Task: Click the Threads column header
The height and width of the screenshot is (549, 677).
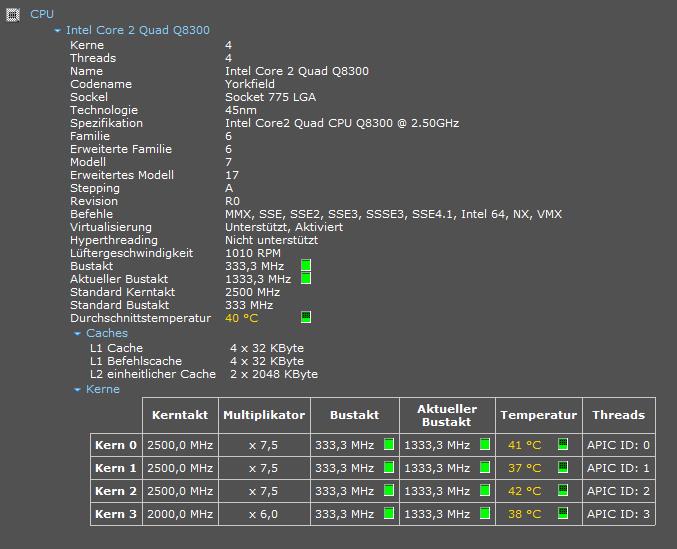Action: [x=619, y=415]
